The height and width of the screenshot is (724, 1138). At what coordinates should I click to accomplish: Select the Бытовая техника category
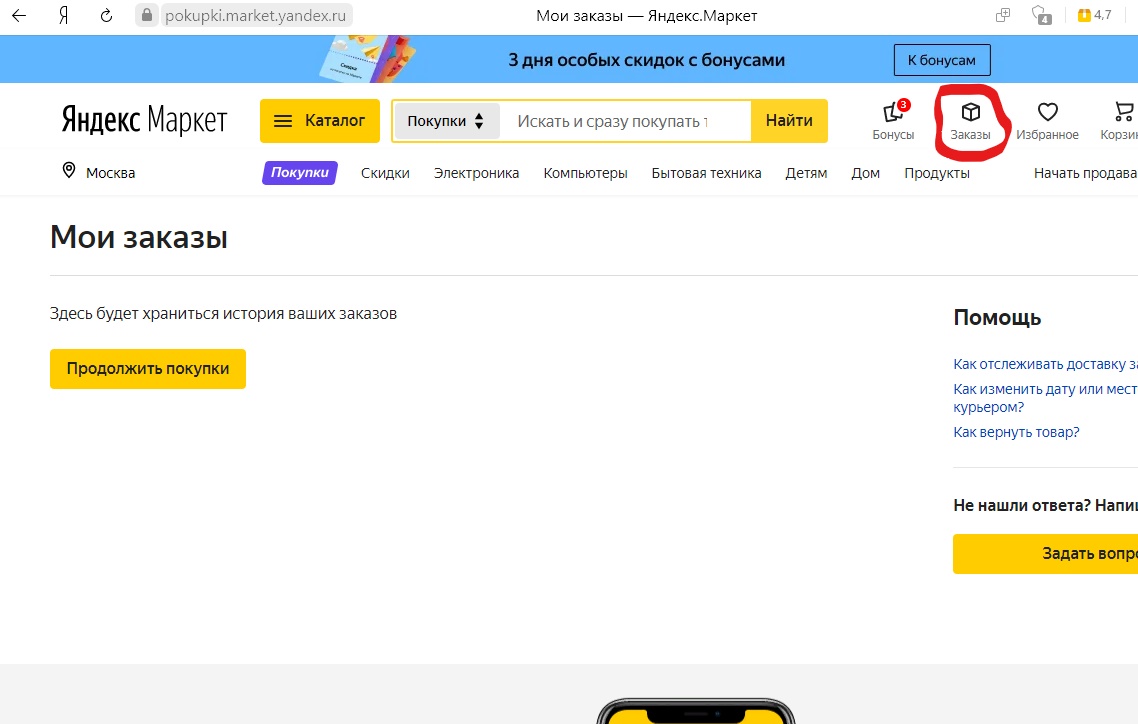point(706,173)
